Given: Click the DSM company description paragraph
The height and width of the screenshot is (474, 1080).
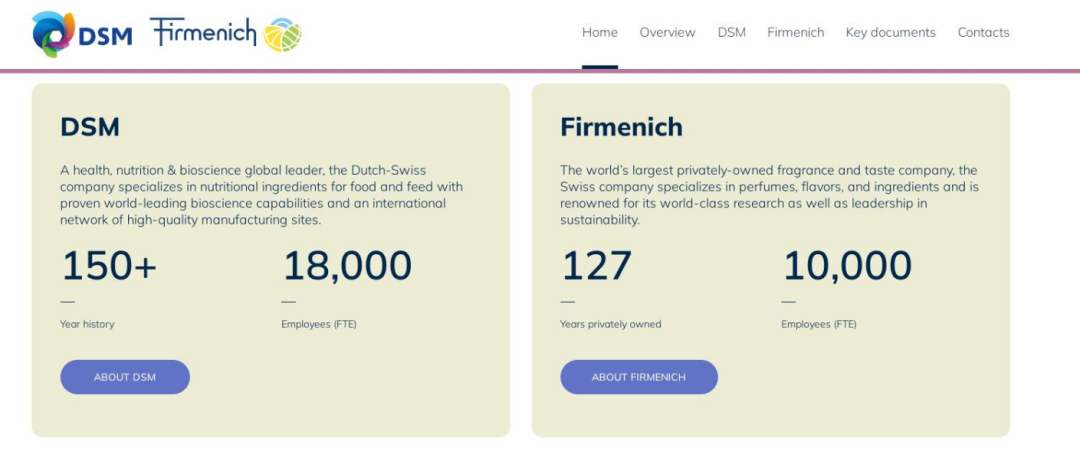Looking at the screenshot, I should [x=261, y=195].
